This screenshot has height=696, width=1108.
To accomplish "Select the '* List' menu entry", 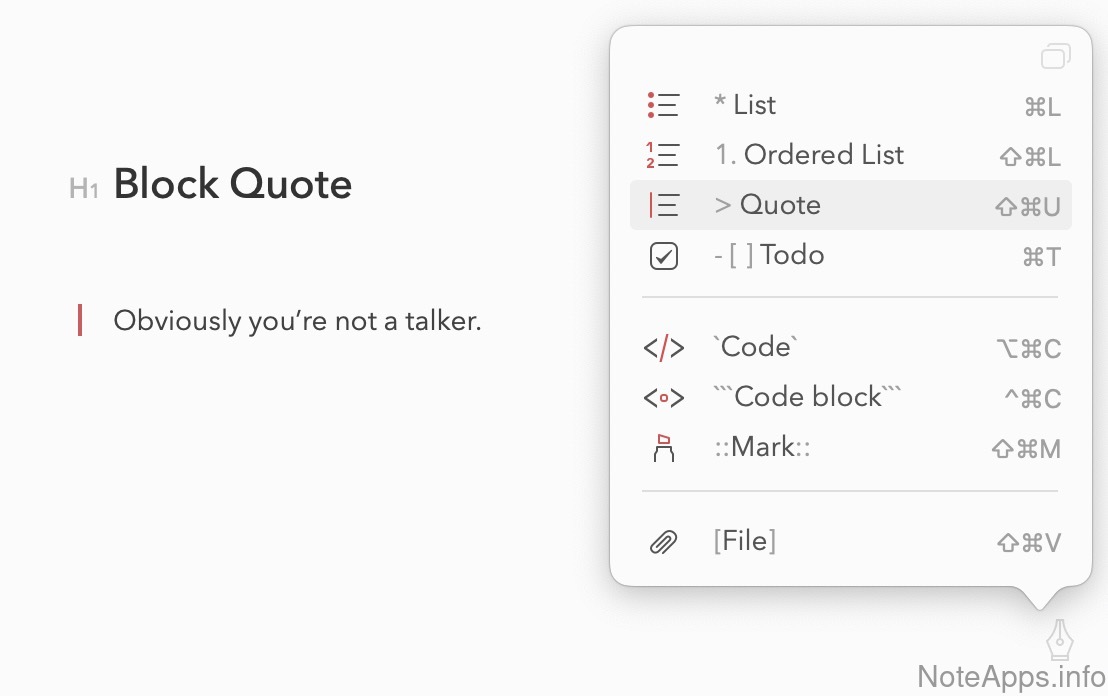I will point(745,105).
